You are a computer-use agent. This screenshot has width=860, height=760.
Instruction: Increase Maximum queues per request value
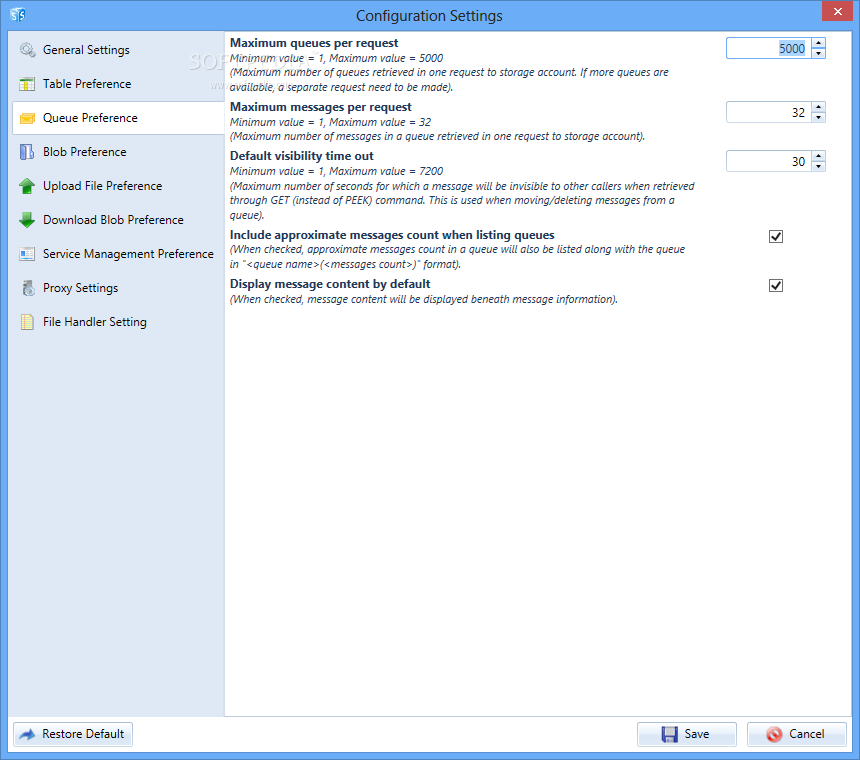[x=818, y=43]
